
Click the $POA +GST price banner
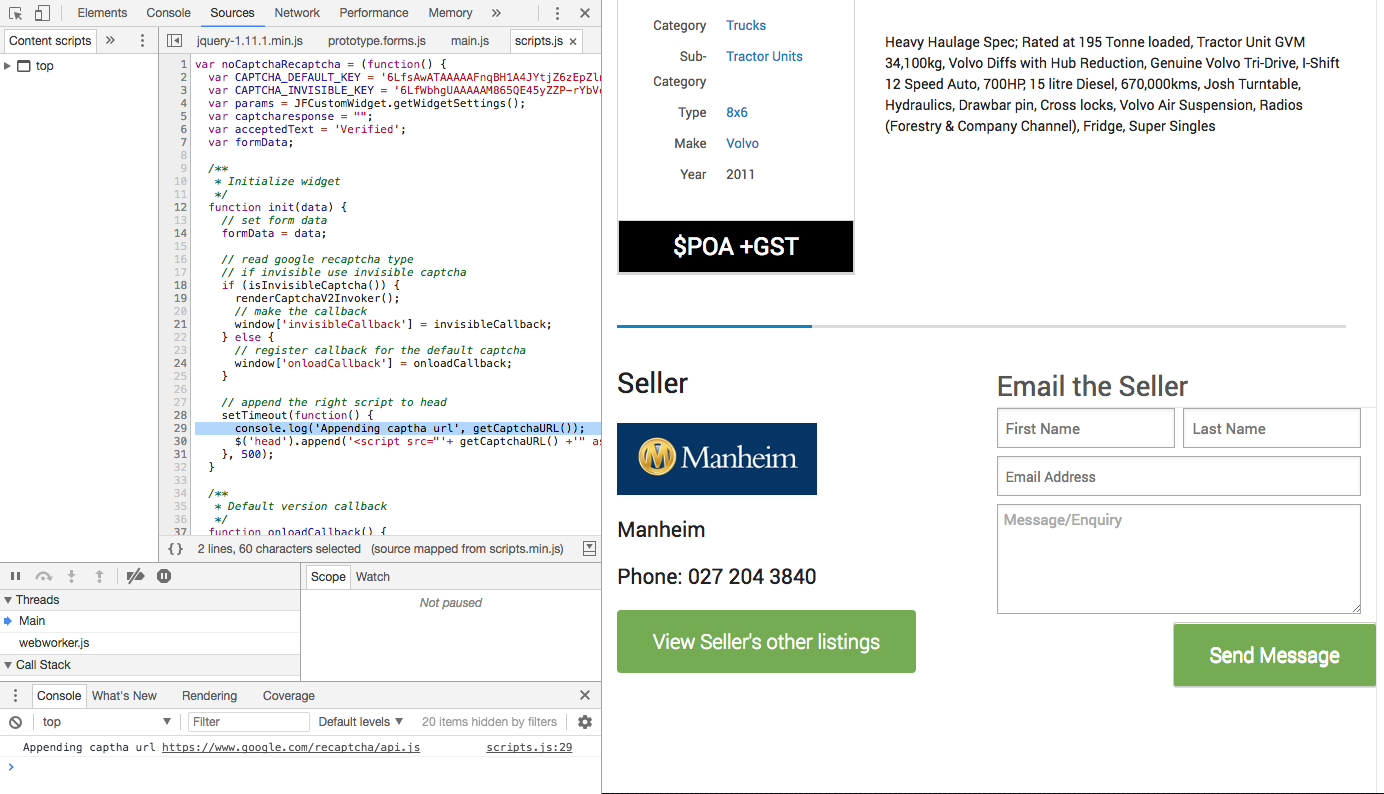[736, 247]
